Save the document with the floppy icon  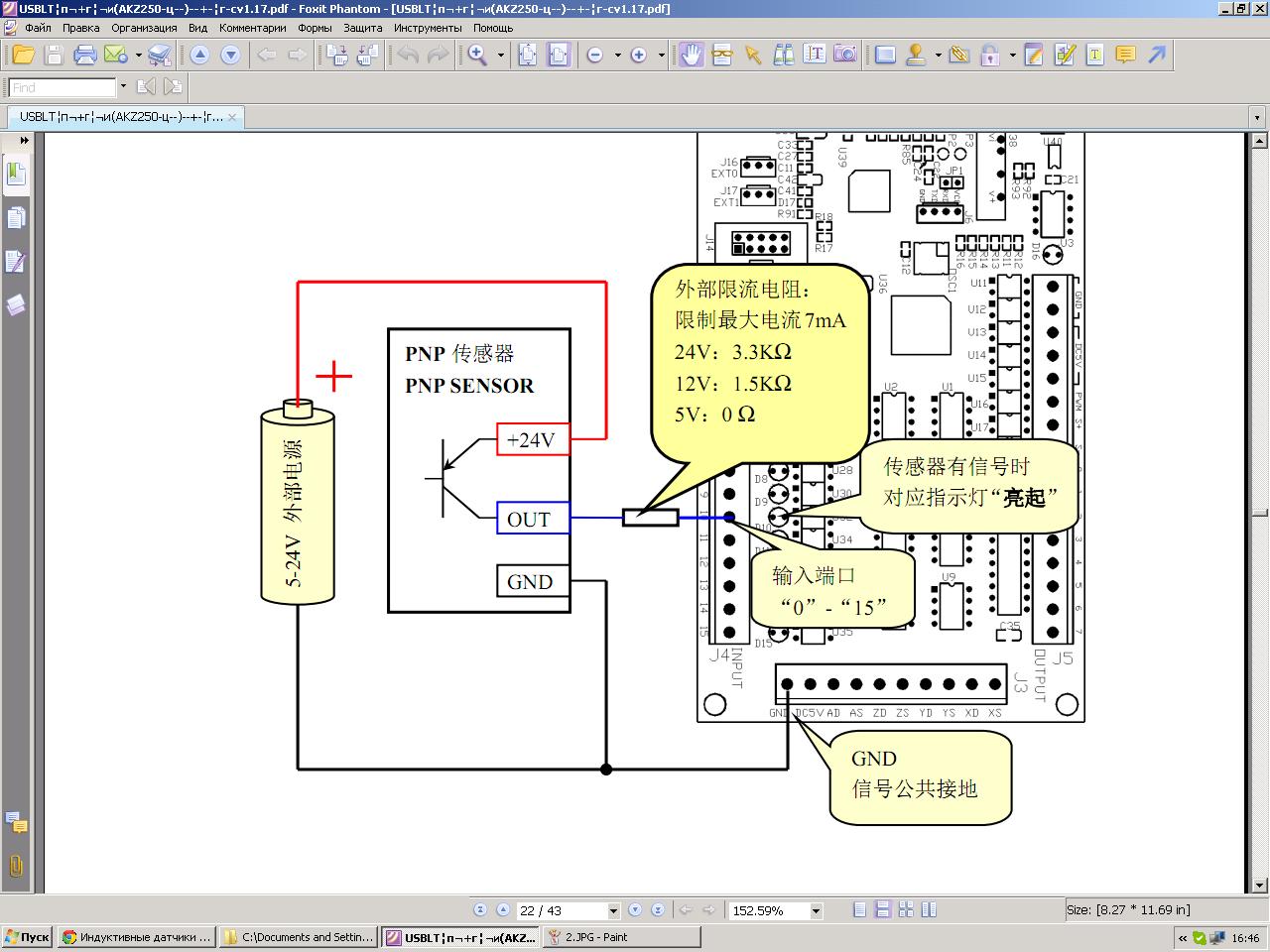coord(55,55)
